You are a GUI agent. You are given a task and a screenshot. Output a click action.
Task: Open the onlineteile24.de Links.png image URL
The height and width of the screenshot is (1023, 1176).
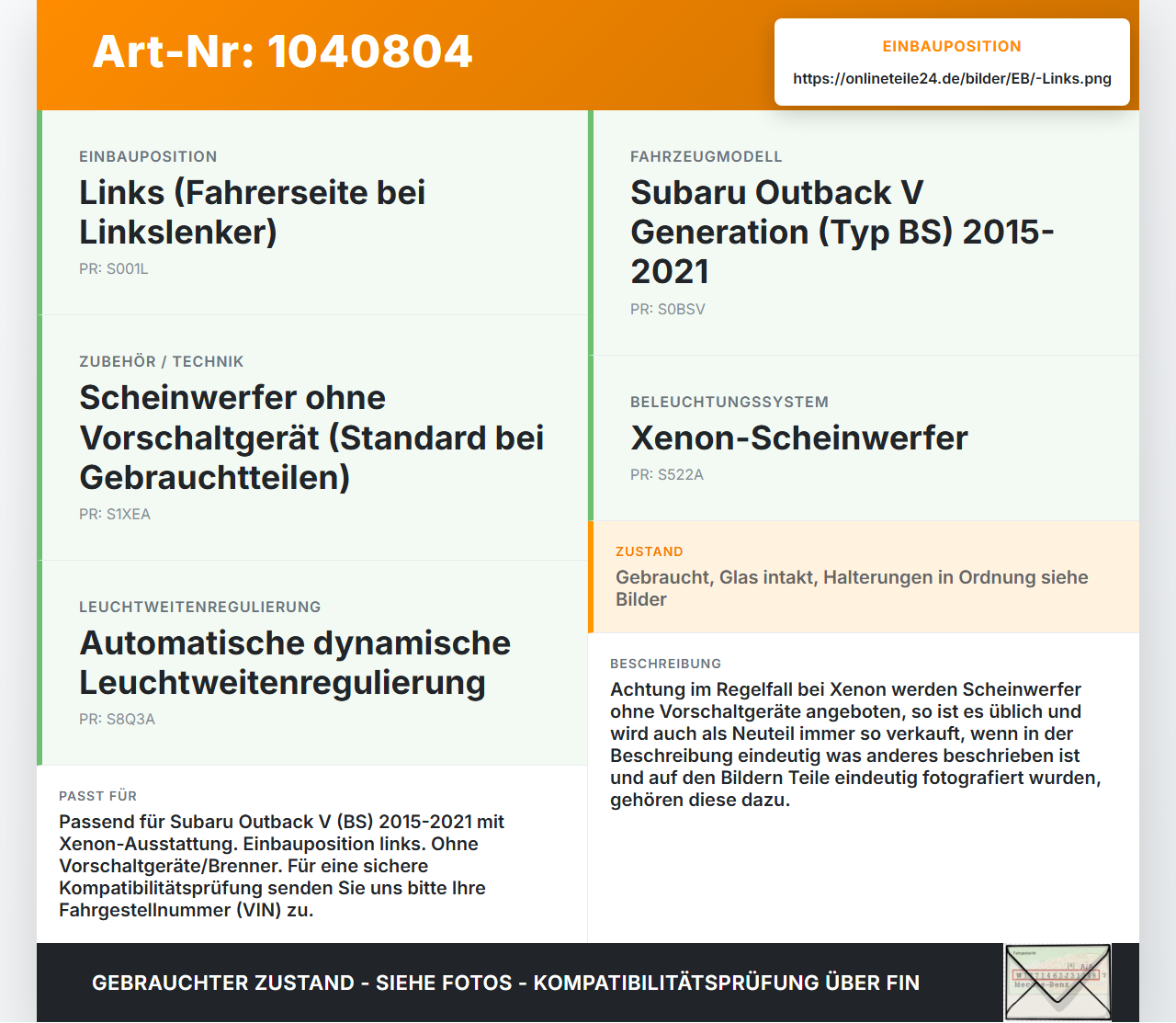coord(952,78)
